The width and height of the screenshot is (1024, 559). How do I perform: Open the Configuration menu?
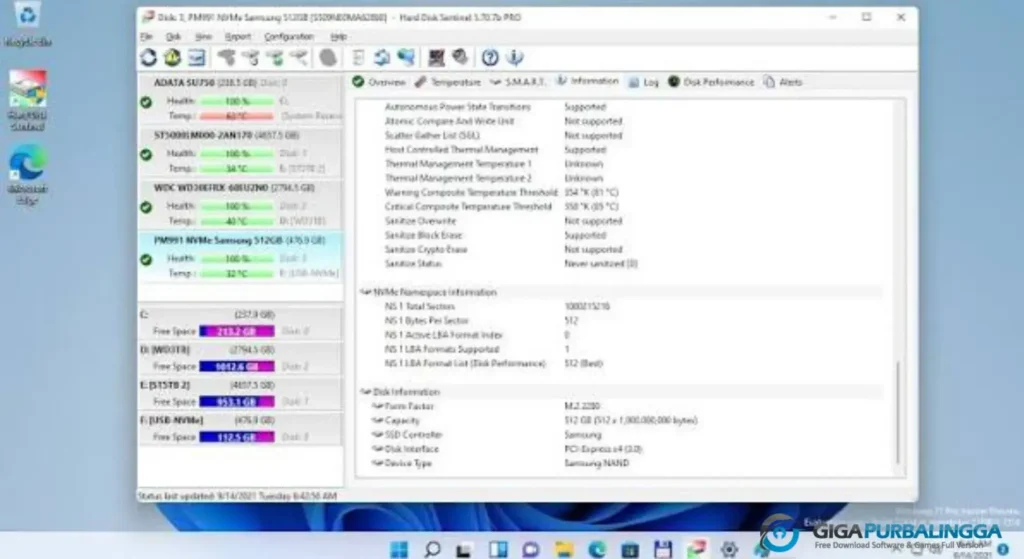pos(289,37)
